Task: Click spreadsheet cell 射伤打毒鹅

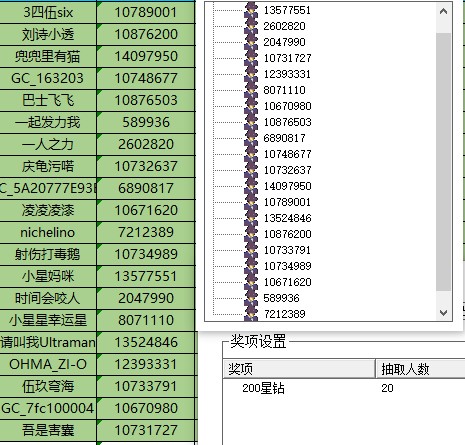Action: click(48, 254)
